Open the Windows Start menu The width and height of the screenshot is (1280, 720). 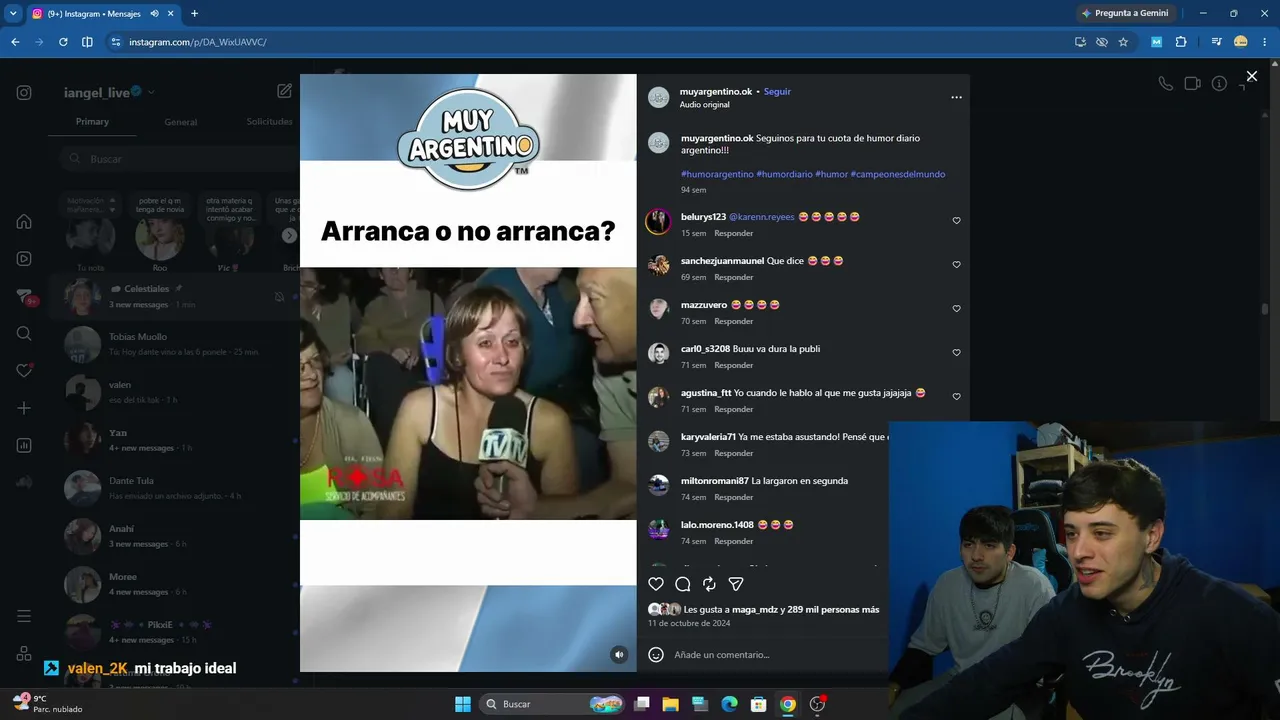tap(463, 704)
